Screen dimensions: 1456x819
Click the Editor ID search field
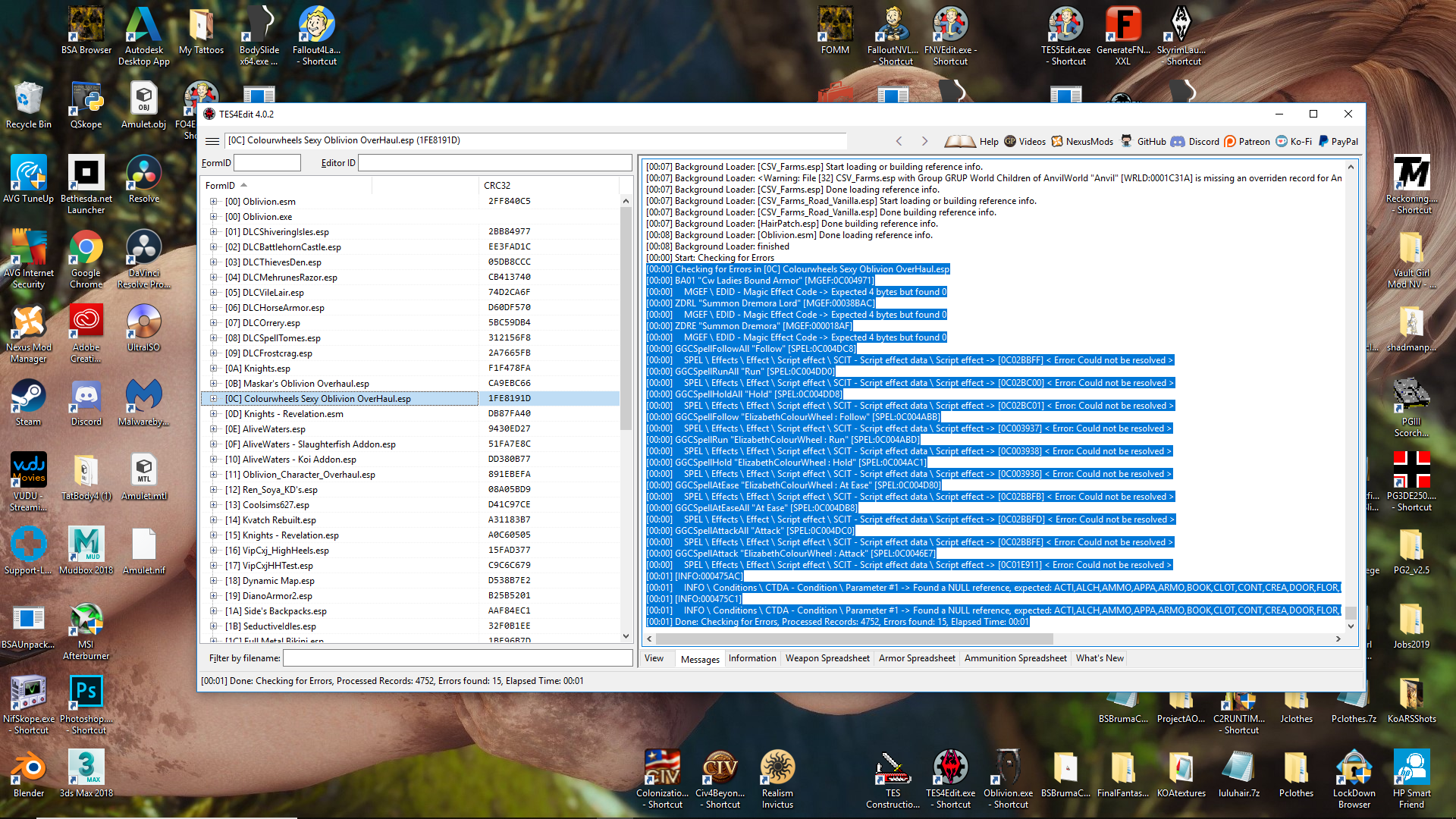(494, 163)
